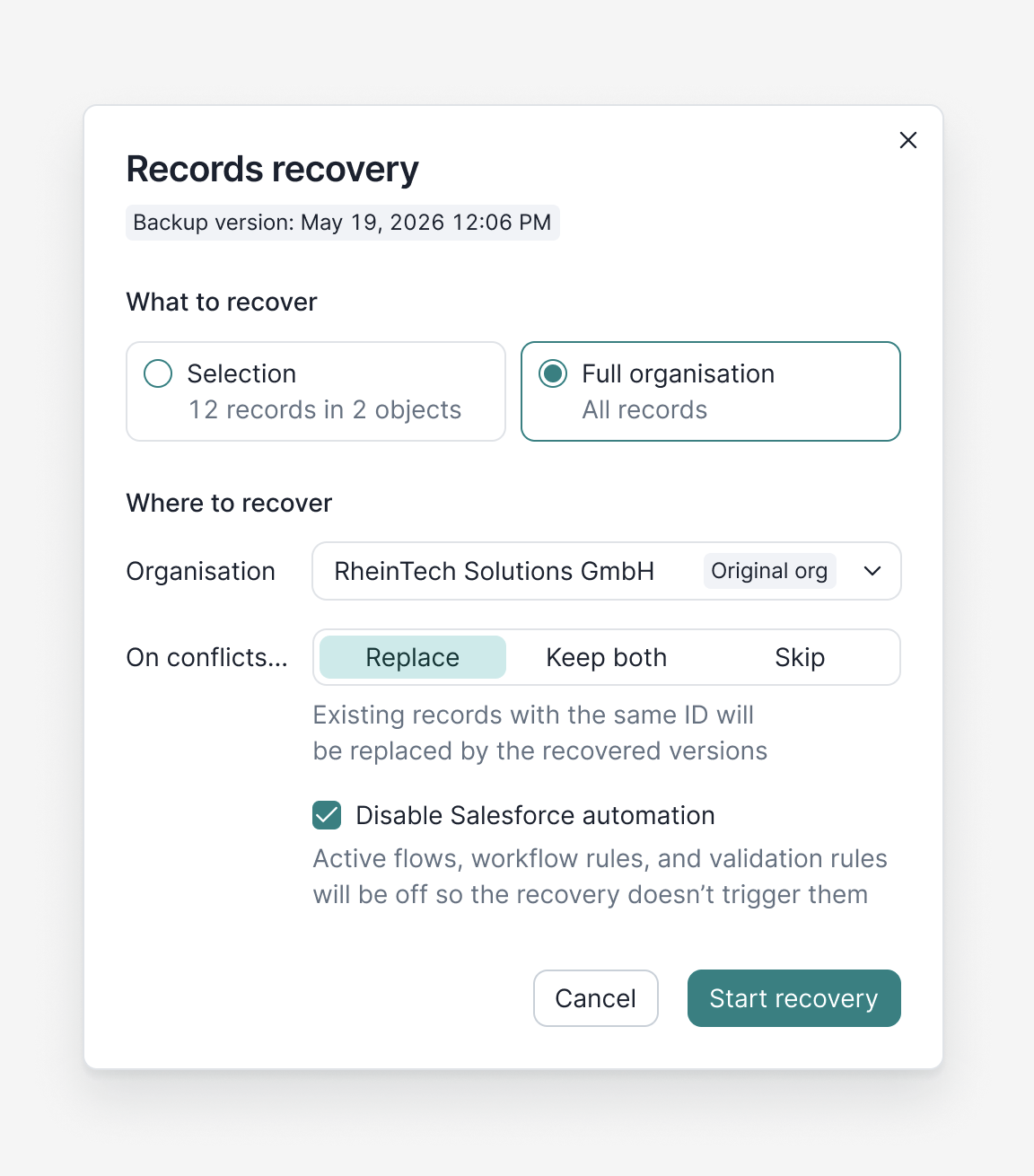Open the Organisation dropdown

(x=607, y=571)
